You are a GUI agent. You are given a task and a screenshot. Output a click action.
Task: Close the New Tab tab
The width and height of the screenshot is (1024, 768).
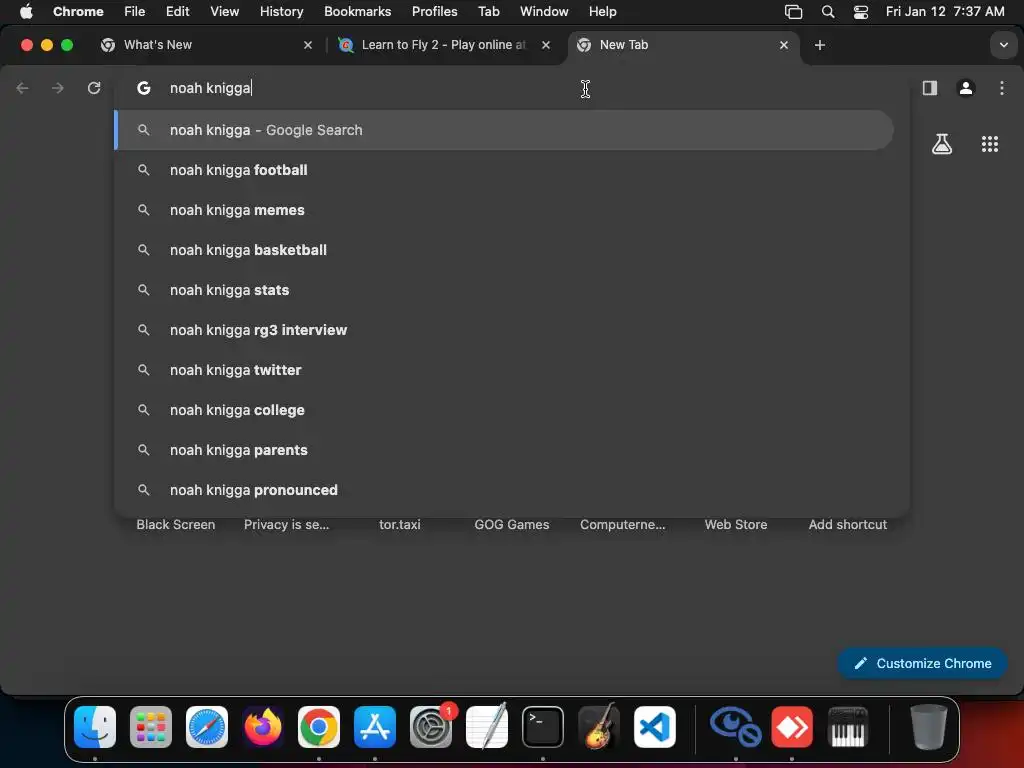[x=784, y=45]
